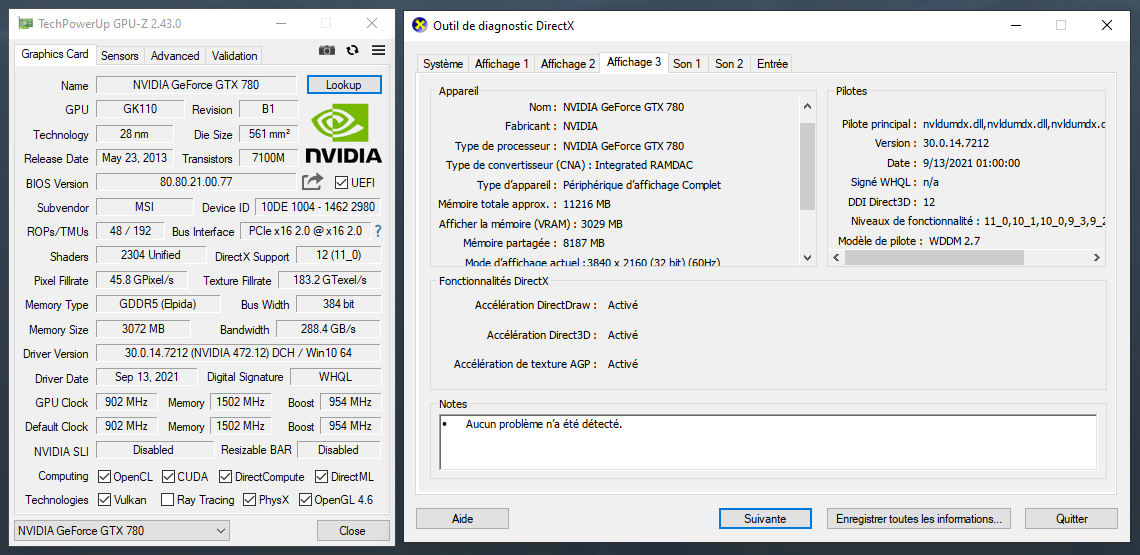The height and width of the screenshot is (555, 1140).
Task: Click the Pilotes scrollbar left arrow
Action: click(836, 257)
